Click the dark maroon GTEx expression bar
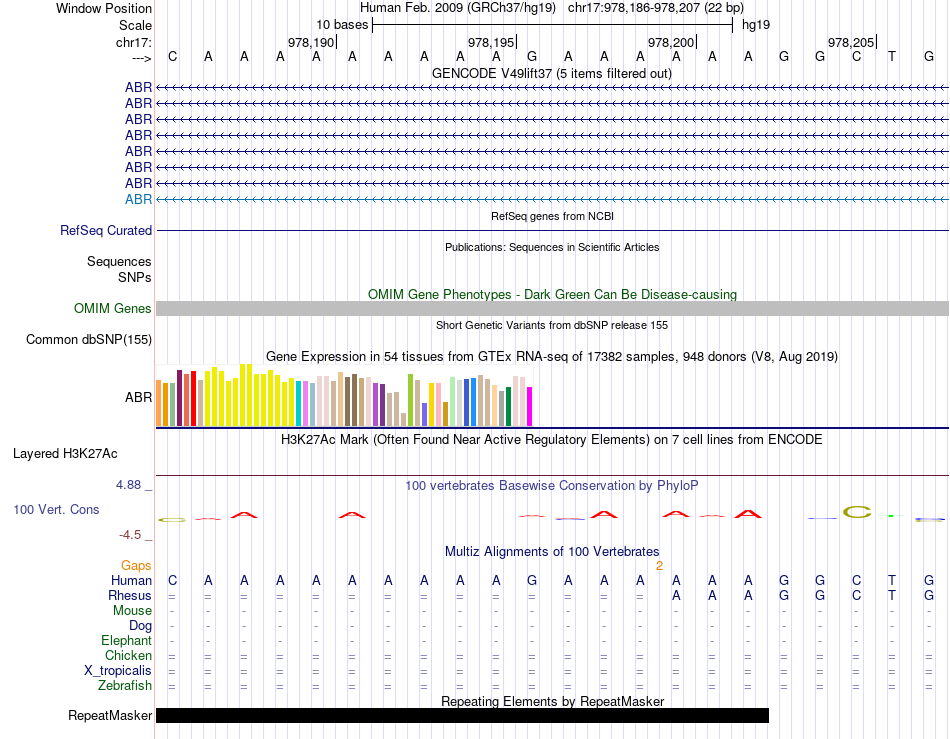Image resolution: width=950 pixels, height=739 pixels. [180, 399]
